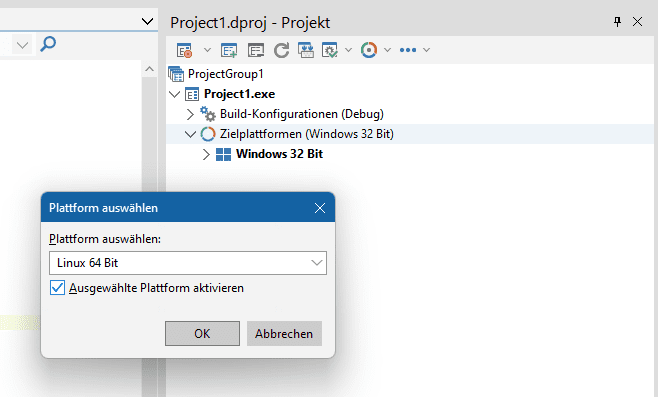The width and height of the screenshot is (658, 397).
Task: Open the Linux 64 Bit platform combo box
Action: 188,263
